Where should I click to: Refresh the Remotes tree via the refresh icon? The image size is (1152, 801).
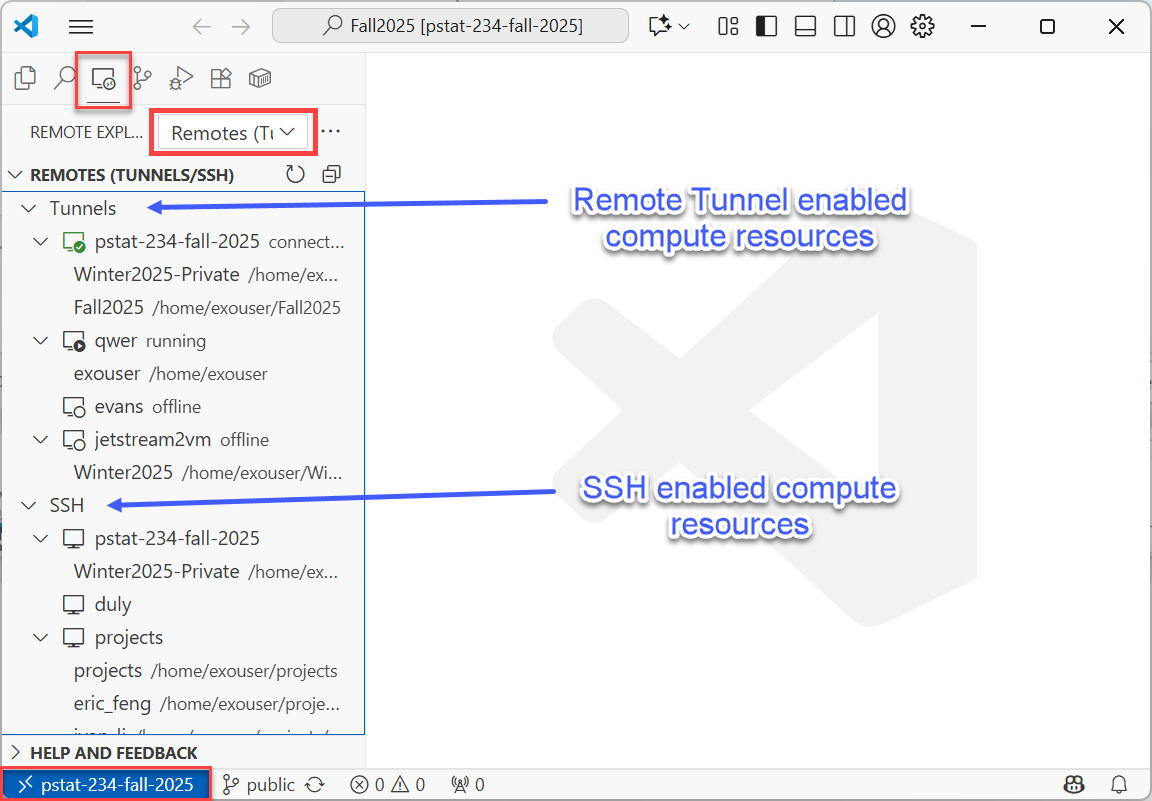point(295,173)
